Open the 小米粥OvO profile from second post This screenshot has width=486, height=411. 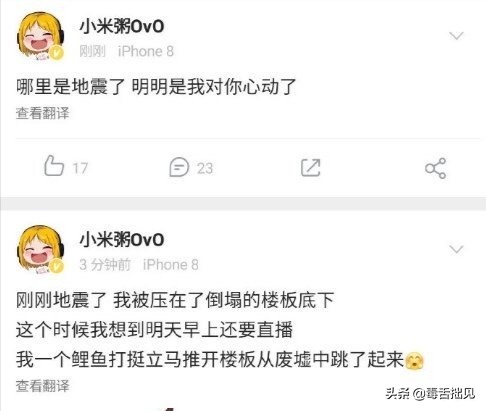[122, 240]
